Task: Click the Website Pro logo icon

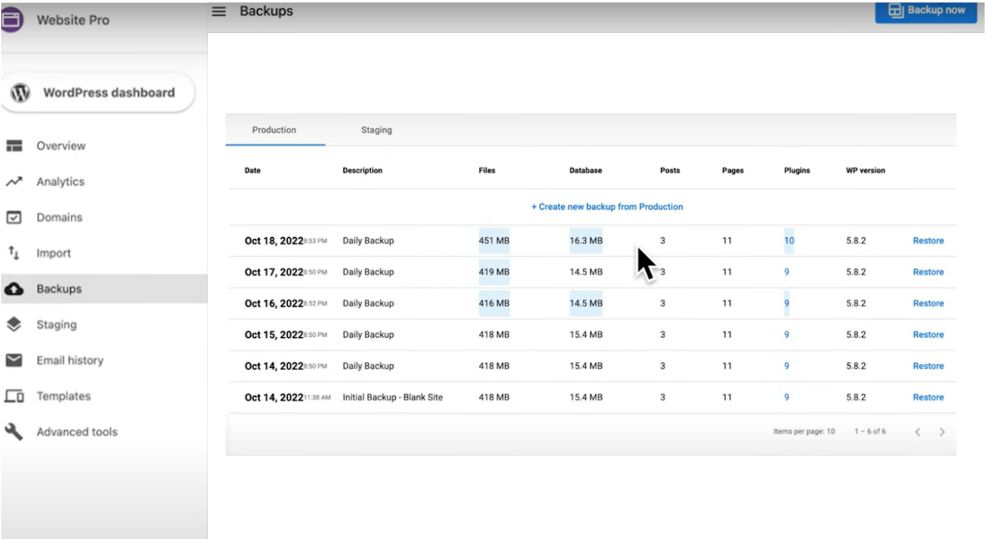Action: [12, 19]
